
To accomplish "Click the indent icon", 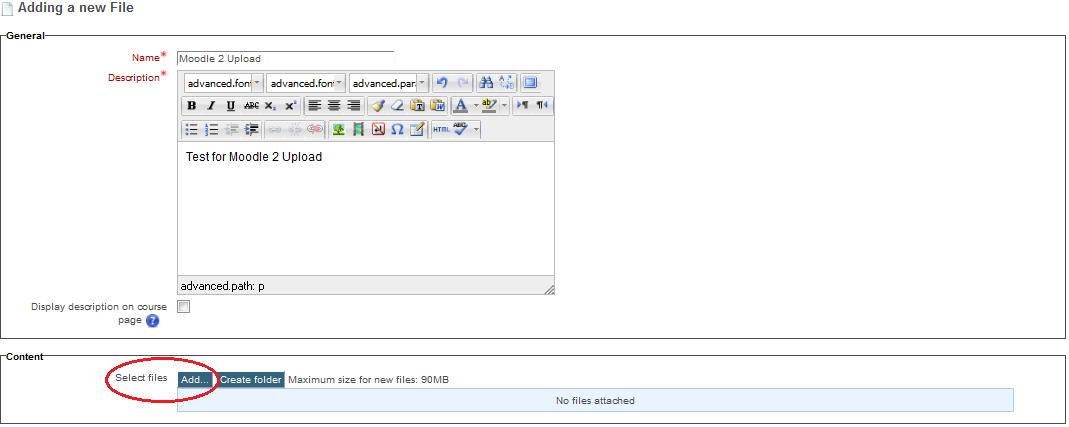I will [x=251, y=129].
